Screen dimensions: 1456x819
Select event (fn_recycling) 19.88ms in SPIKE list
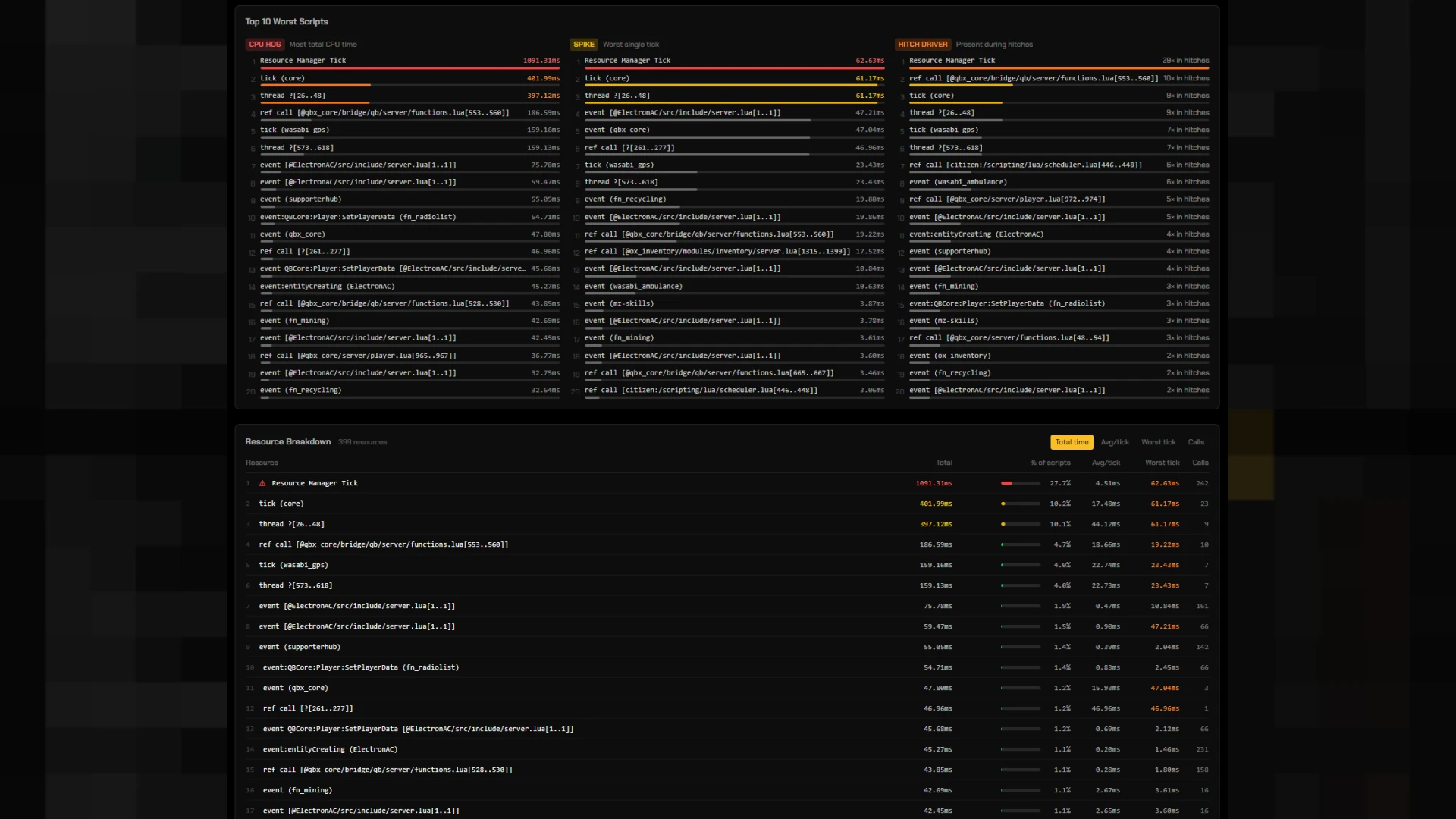pyautogui.click(x=729, y=201)
